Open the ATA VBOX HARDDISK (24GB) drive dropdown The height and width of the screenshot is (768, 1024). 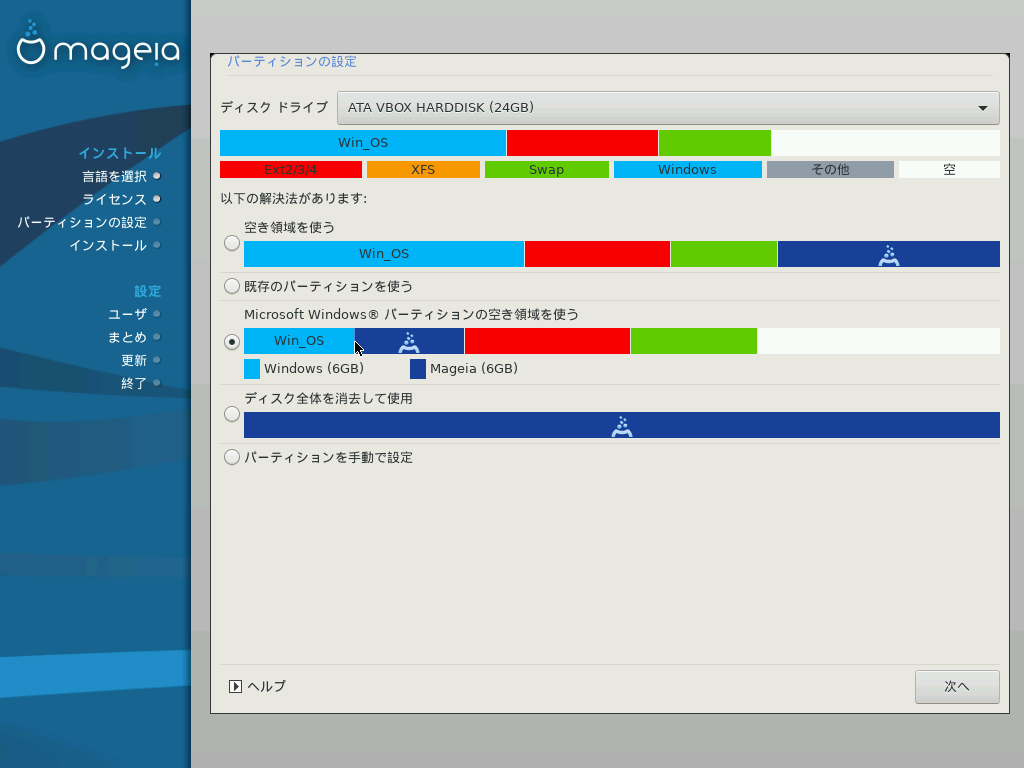[668, 108]
